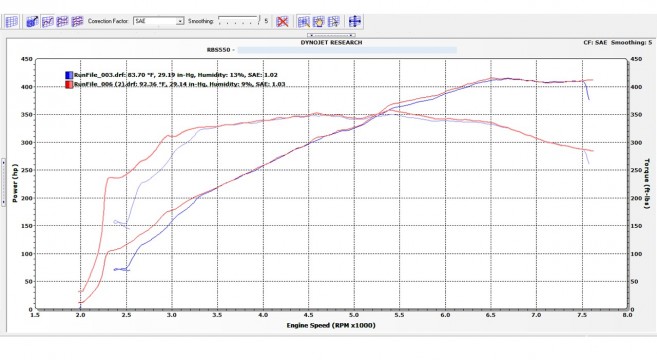Select the fourth graph layout icon
This screenshot has width=657, height=360.
78,21
